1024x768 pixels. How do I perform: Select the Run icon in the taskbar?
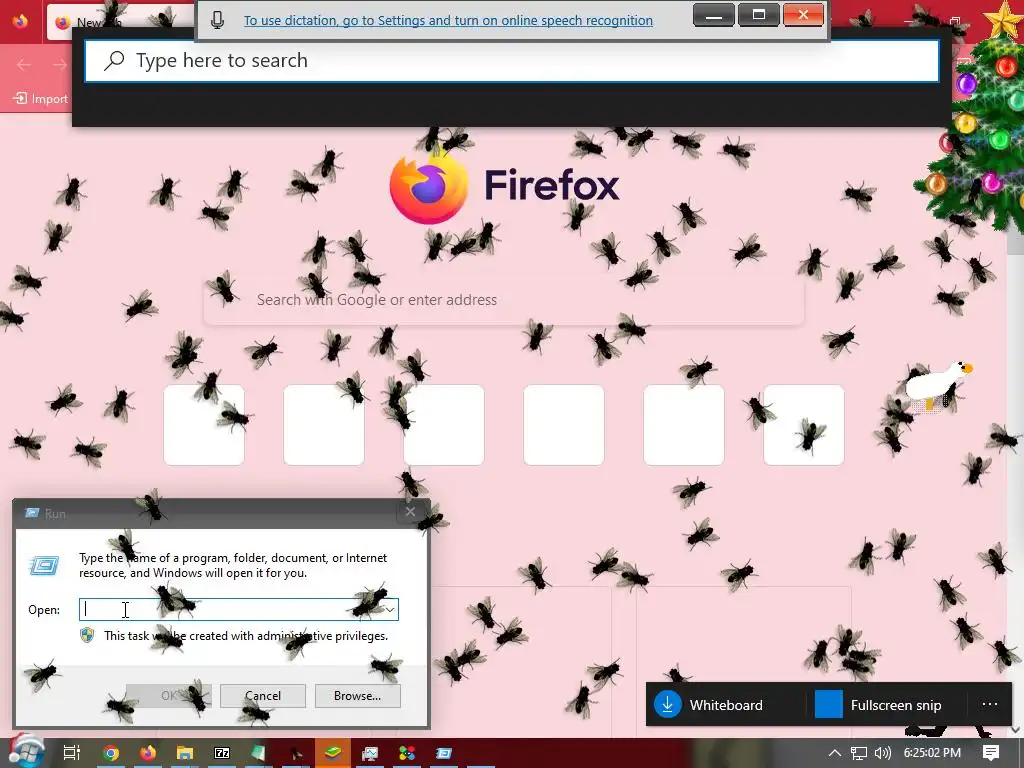(444, 753)
